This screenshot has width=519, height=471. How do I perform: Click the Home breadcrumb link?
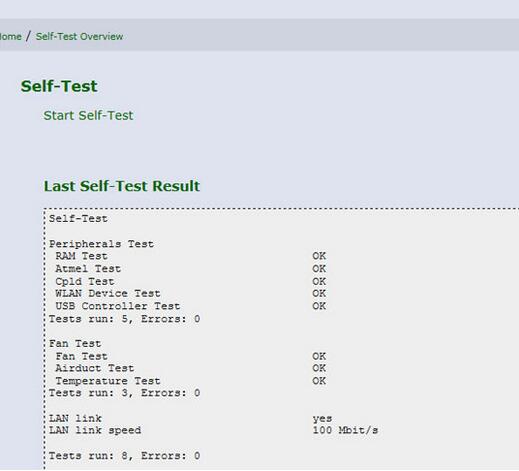click(10, 36)
